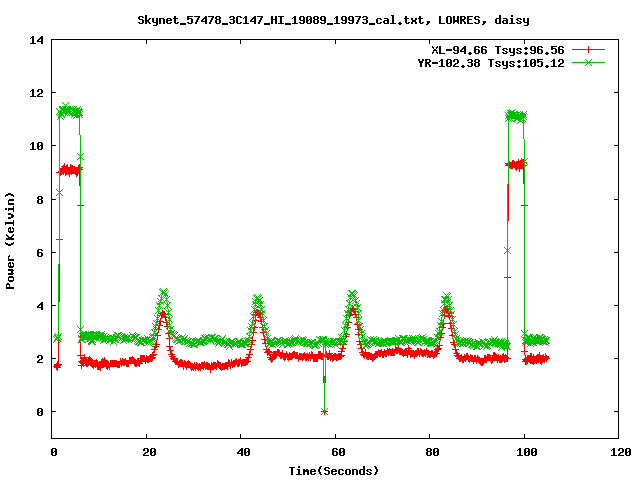This screenshot has width=640, height=480.
Task: Click the y-axis tick label 6
Action: click(x=40, y=253)
